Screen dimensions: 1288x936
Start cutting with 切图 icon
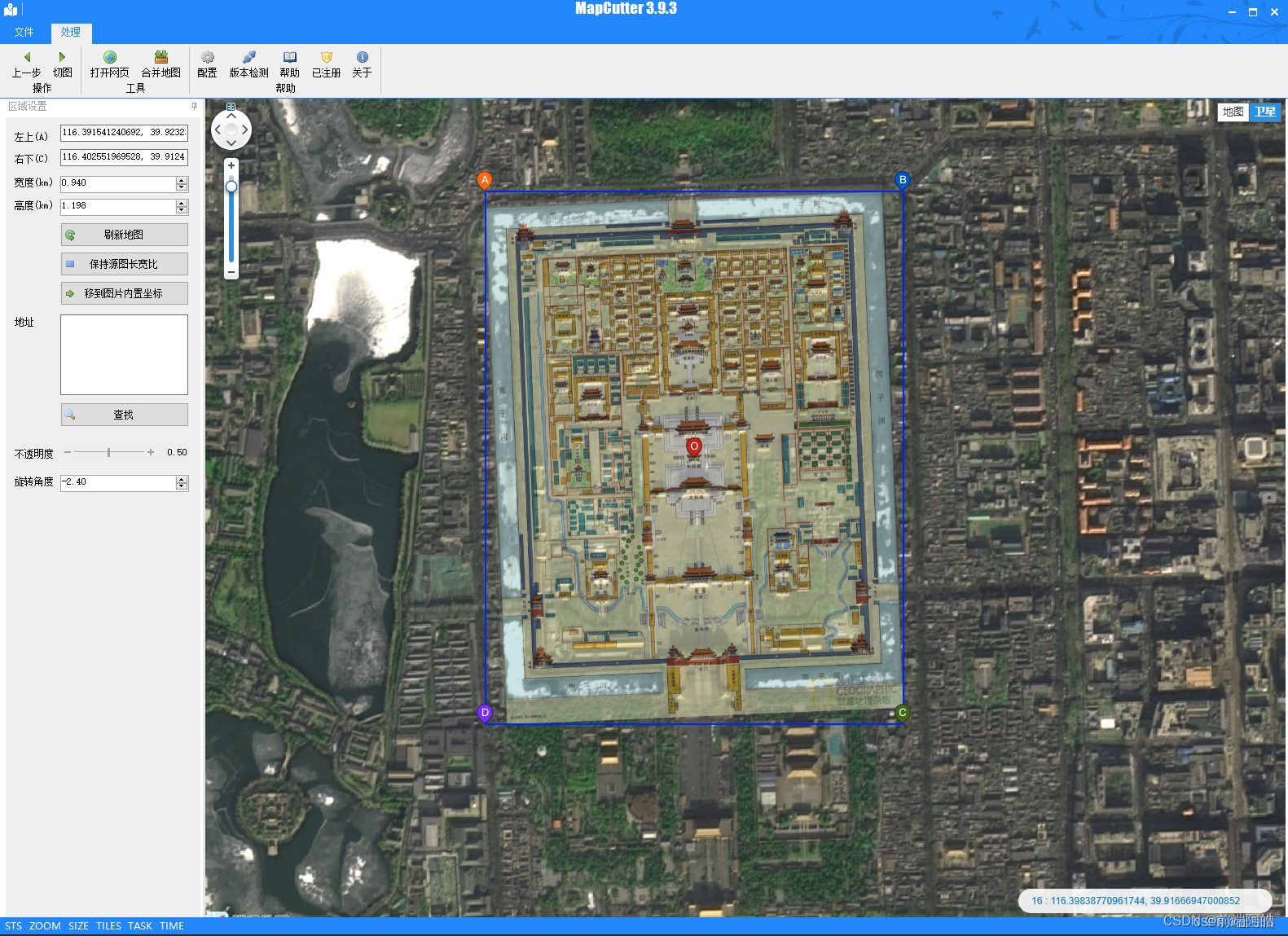pyautogui.click(x=62, y=57)
